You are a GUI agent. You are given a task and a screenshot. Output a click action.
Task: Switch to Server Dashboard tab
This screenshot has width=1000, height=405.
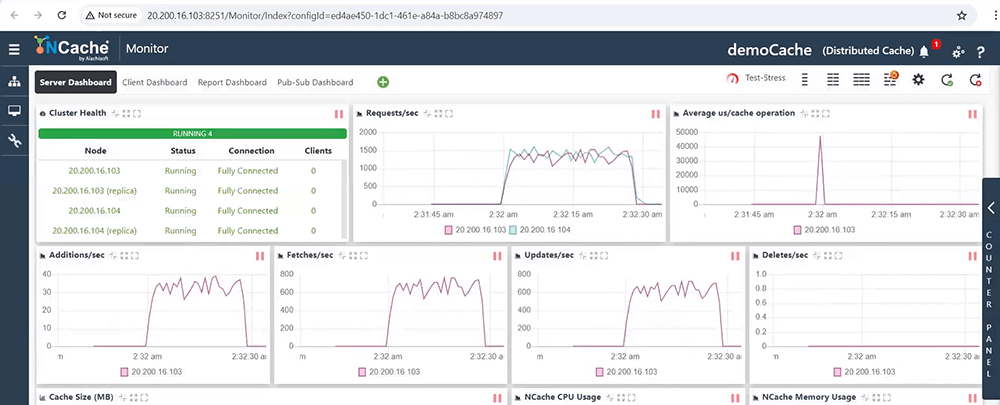coord(76,82)
